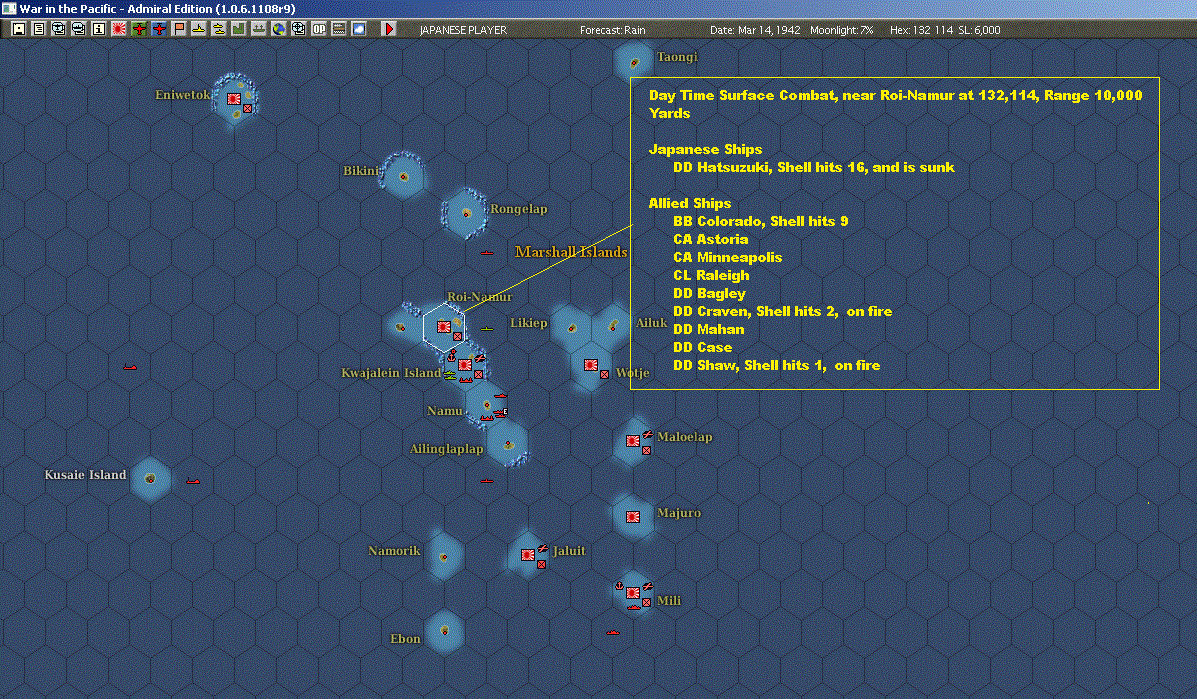The image size is (1197, 699).
Task: Open the document list toolbar icon
Action: [x=39, y=29]
